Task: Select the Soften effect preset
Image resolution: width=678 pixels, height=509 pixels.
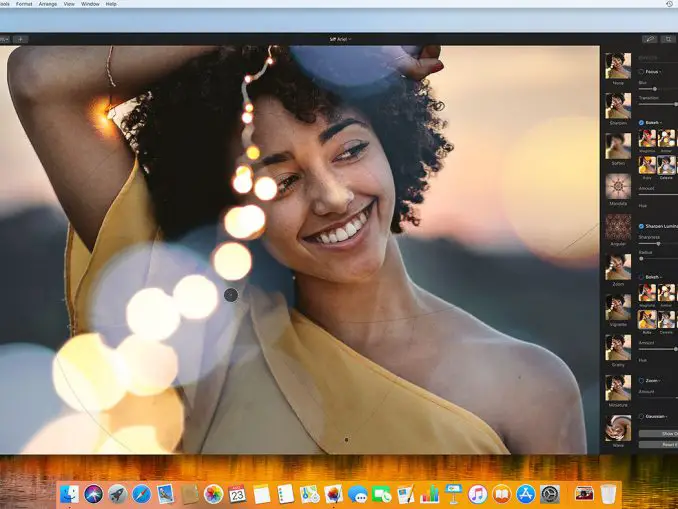Action: click(x=618, y=147)
